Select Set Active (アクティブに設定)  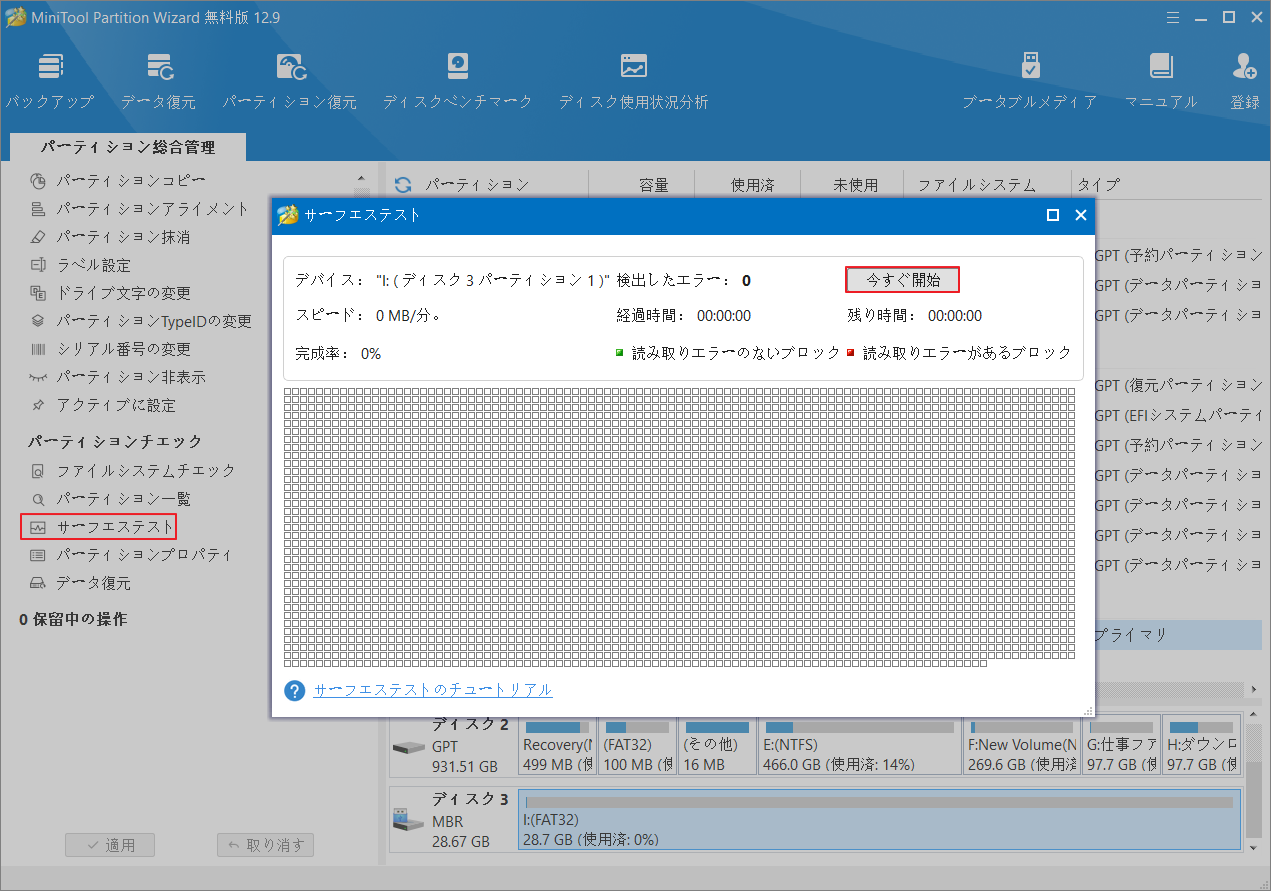click(102, 405)
